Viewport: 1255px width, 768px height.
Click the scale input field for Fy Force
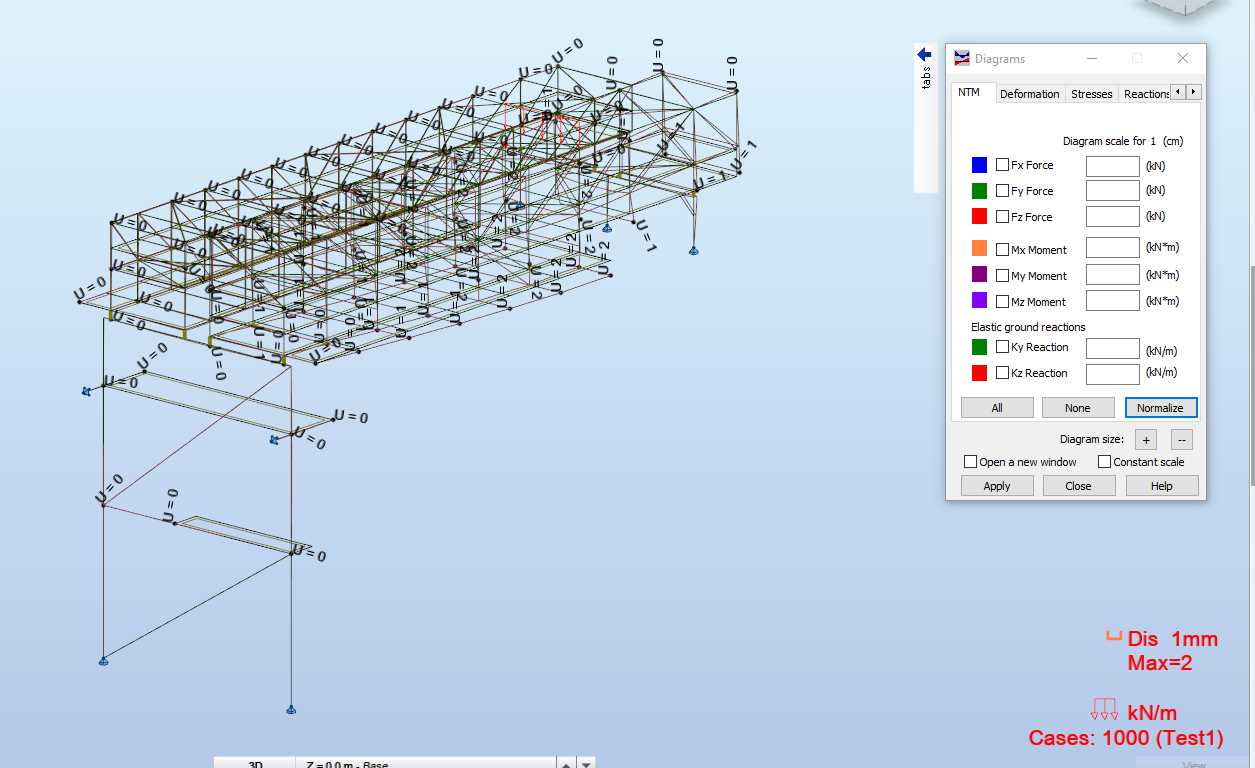point(1112,190)
